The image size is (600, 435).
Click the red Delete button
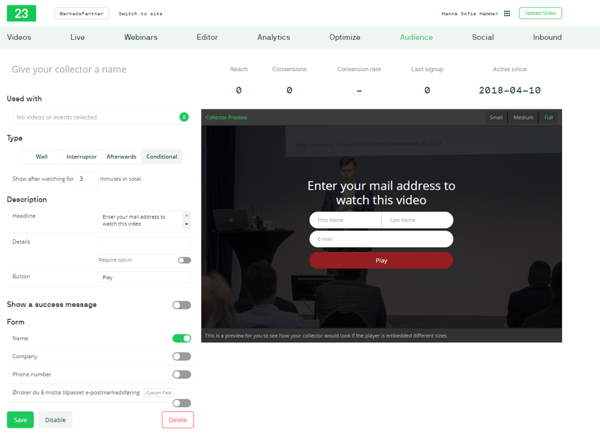point(177,420)
